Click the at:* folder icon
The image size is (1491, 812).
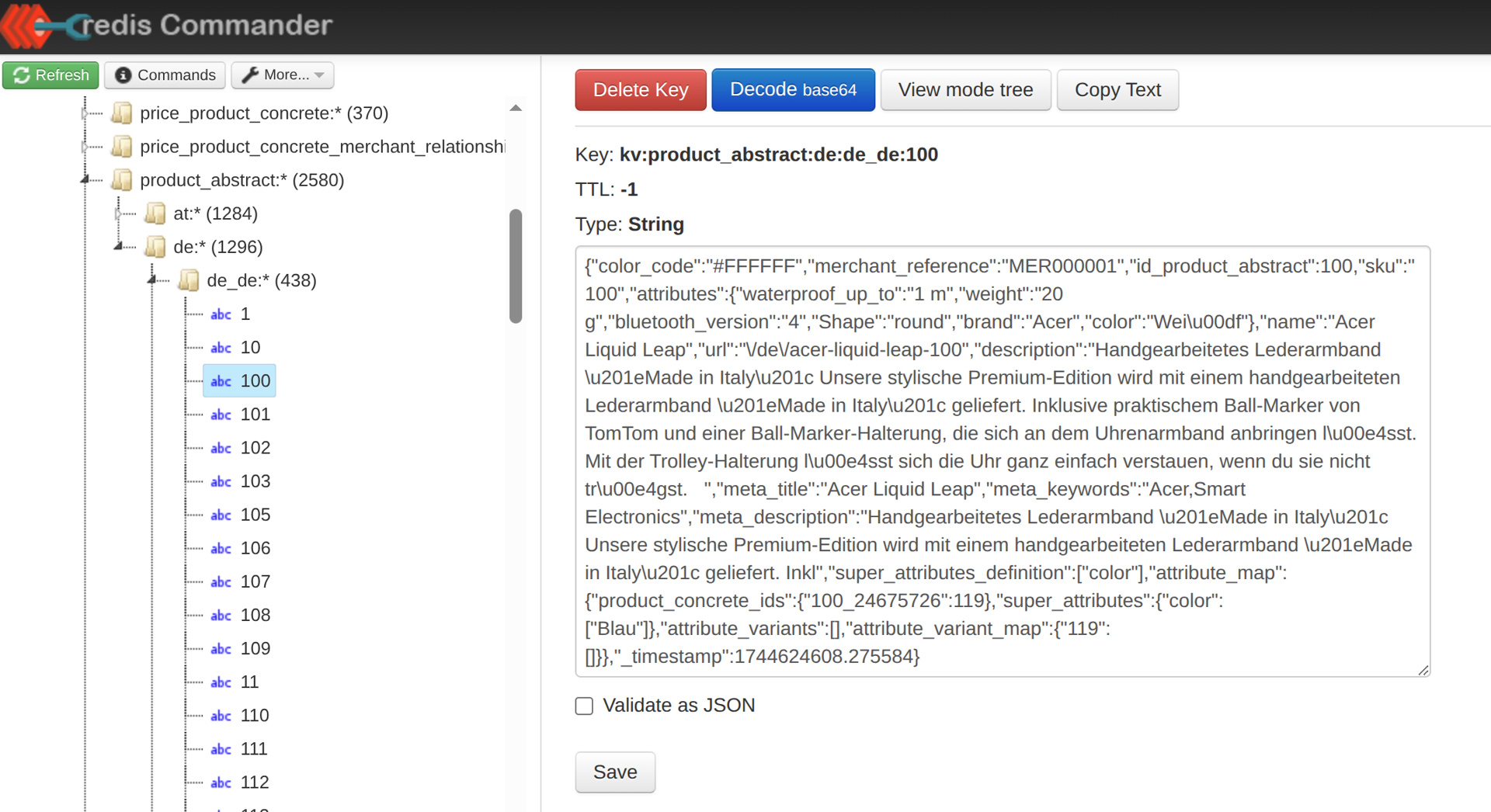click(155, 213)
